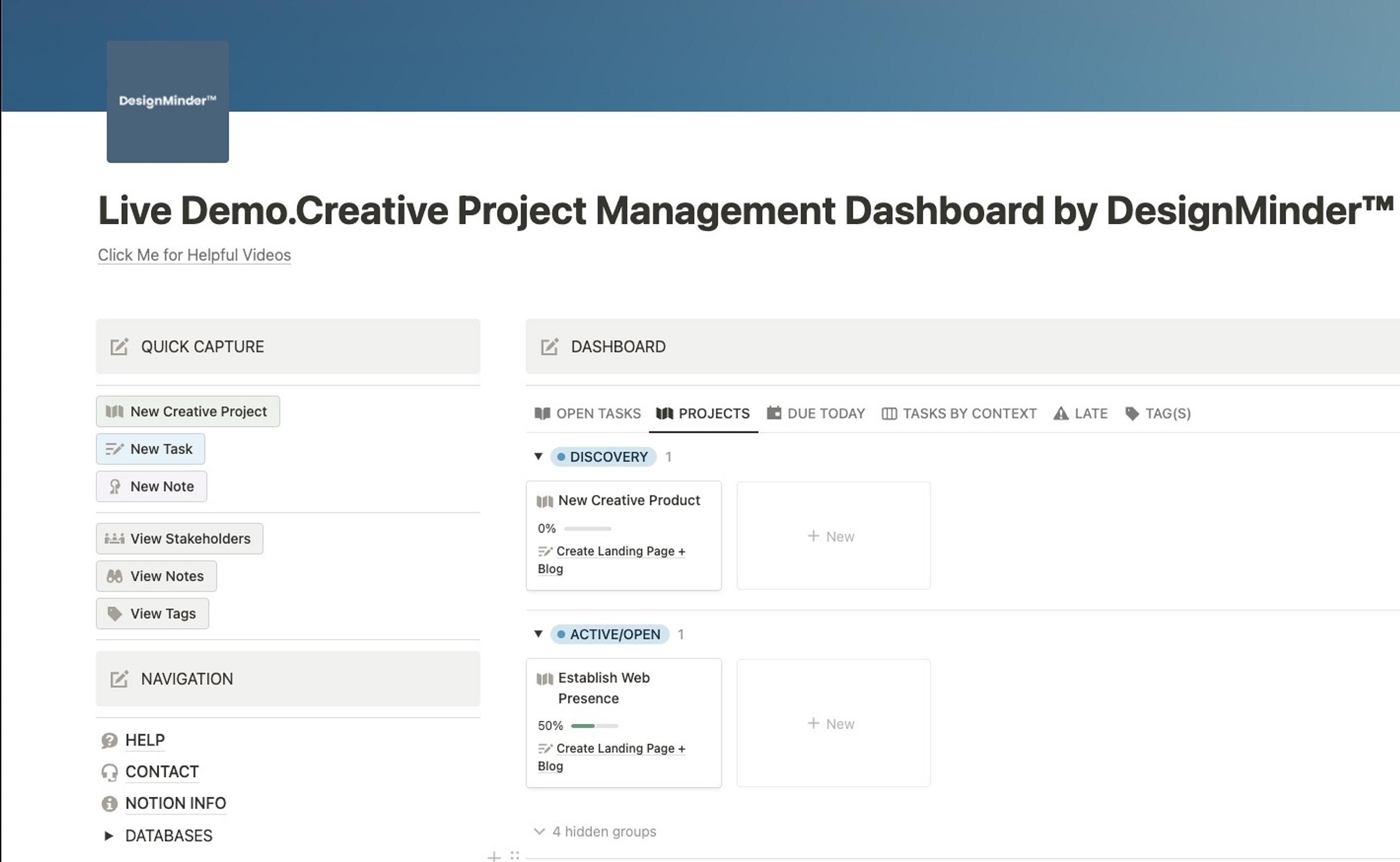Click the Quick Capture edit icon

click(119, 346)
